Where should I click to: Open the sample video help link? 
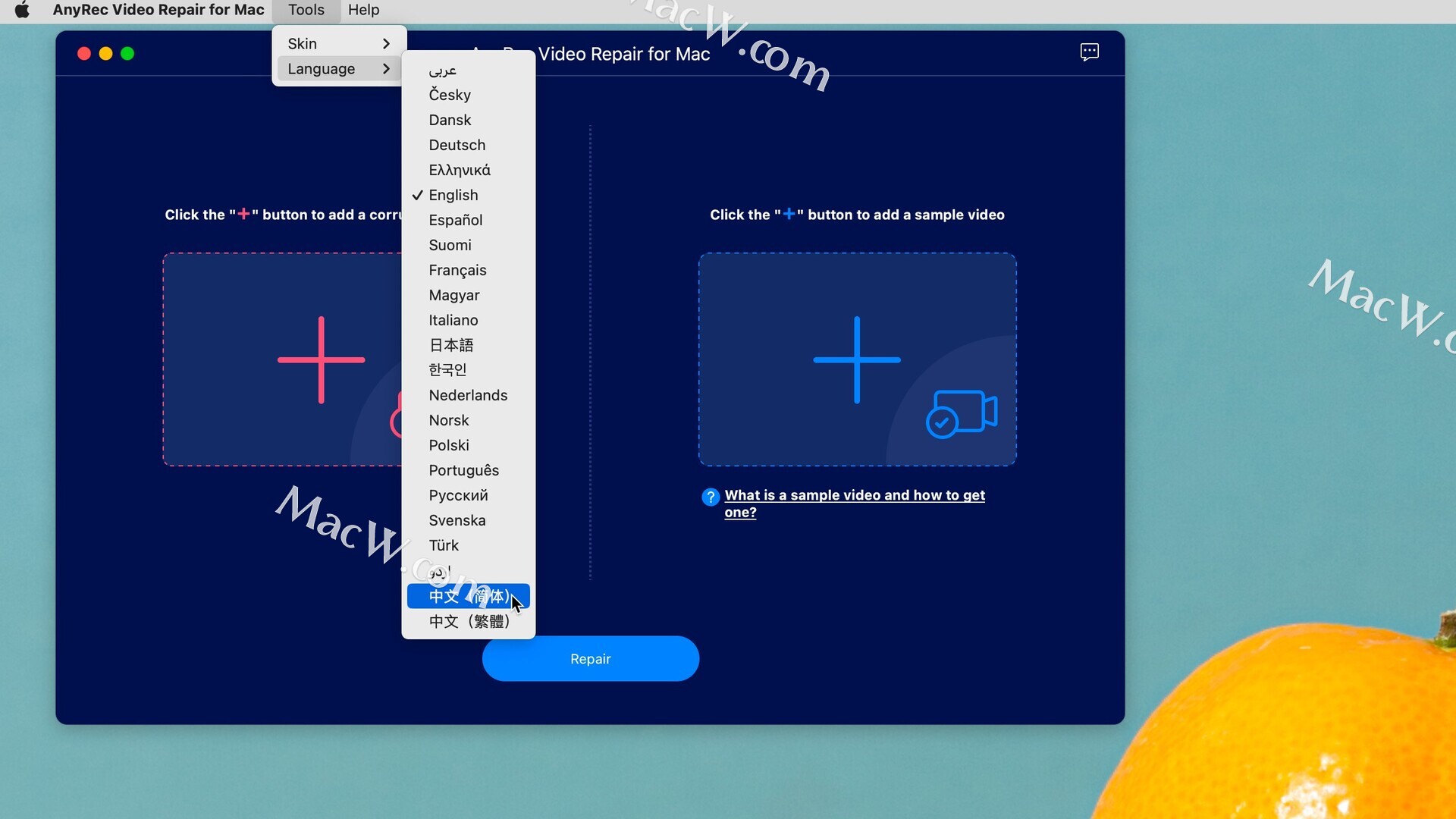pos(855,504)
